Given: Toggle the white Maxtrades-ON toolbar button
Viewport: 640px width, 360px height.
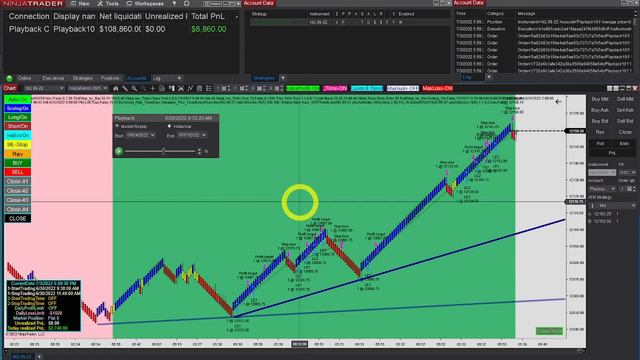Looking at the screenshot, I should (x=403, y=88).
